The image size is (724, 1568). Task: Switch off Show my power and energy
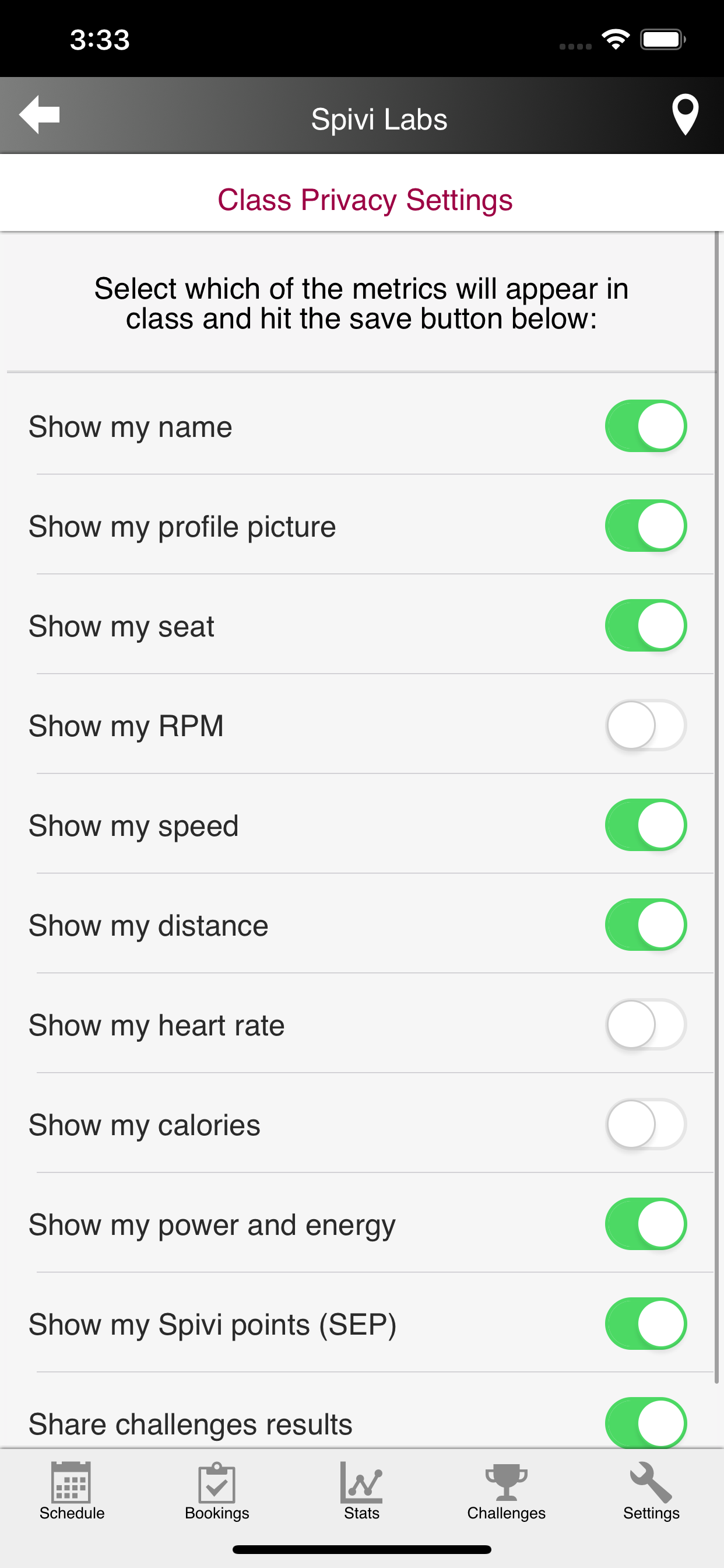[645, 1224]
